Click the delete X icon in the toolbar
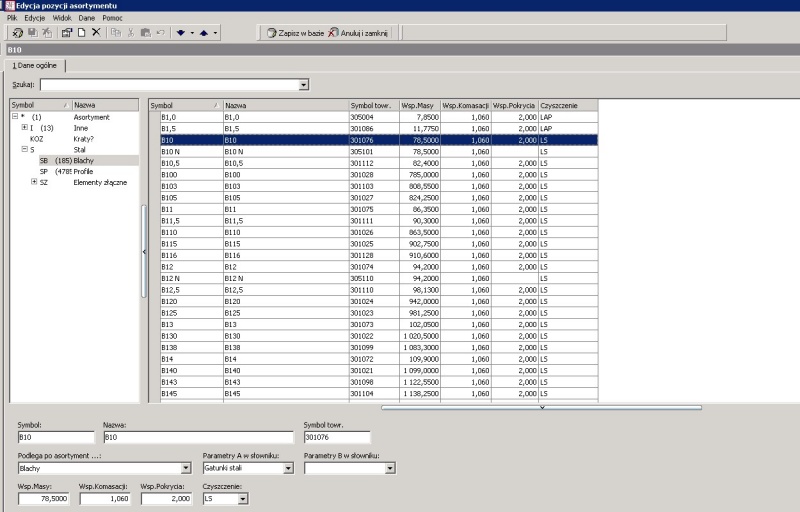Screen dimensions: 800x512 [x=96, y=33]
